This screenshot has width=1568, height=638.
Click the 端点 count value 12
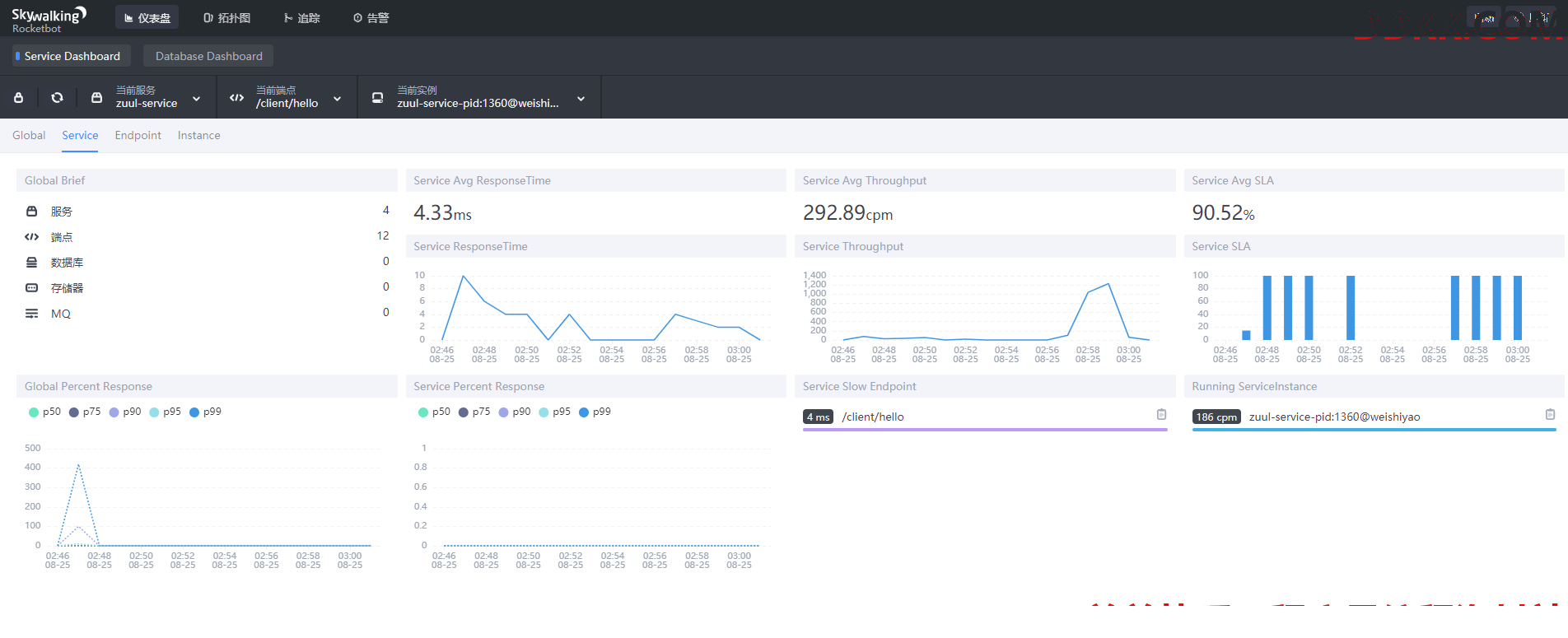383,235
